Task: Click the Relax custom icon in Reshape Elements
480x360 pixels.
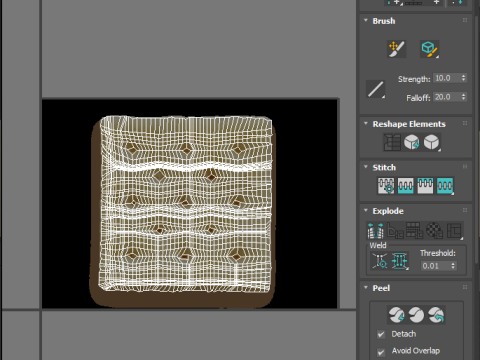Action: (432, 142)
